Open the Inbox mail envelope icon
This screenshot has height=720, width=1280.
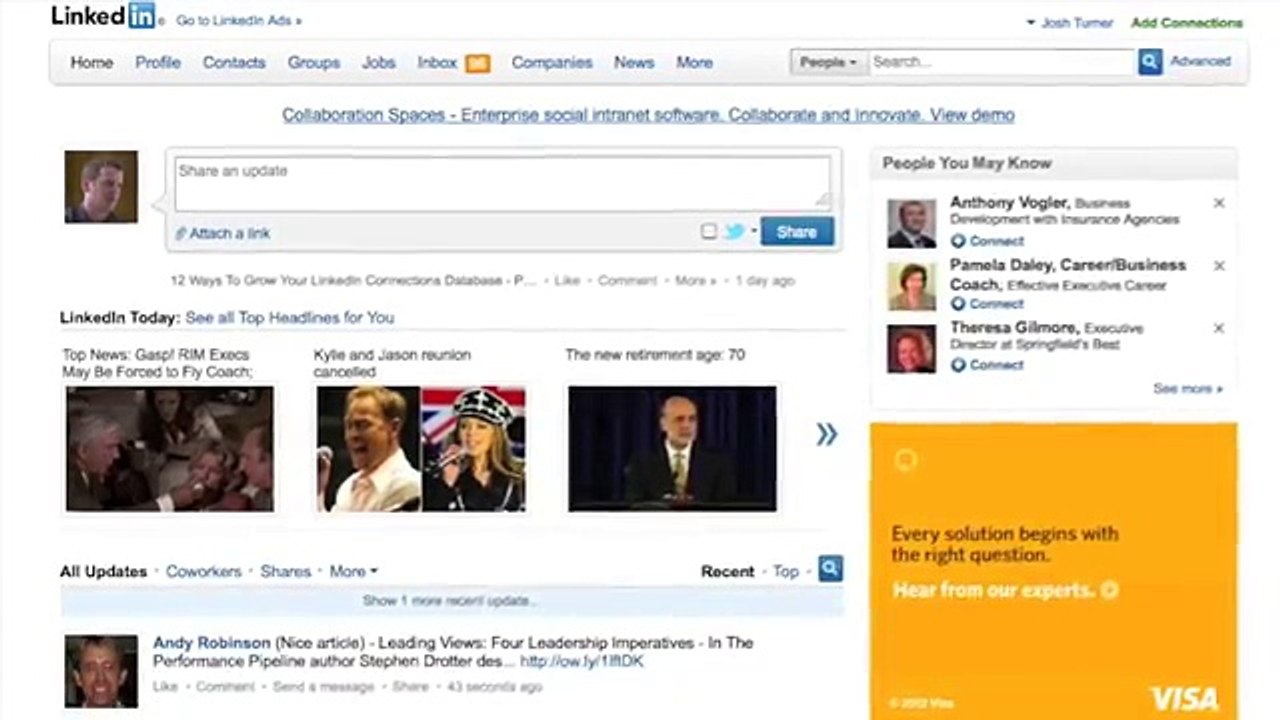(x=478, y=63)
